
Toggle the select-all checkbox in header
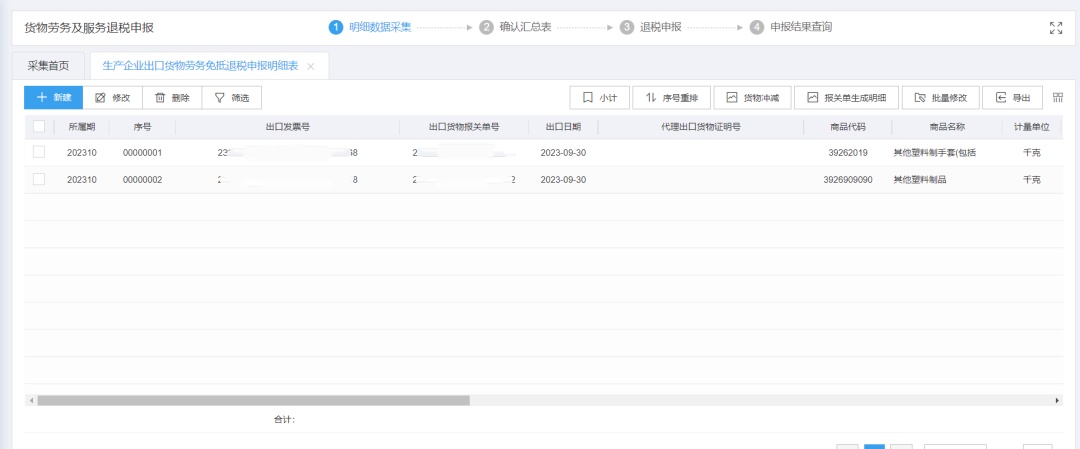(x=39, y=127)
